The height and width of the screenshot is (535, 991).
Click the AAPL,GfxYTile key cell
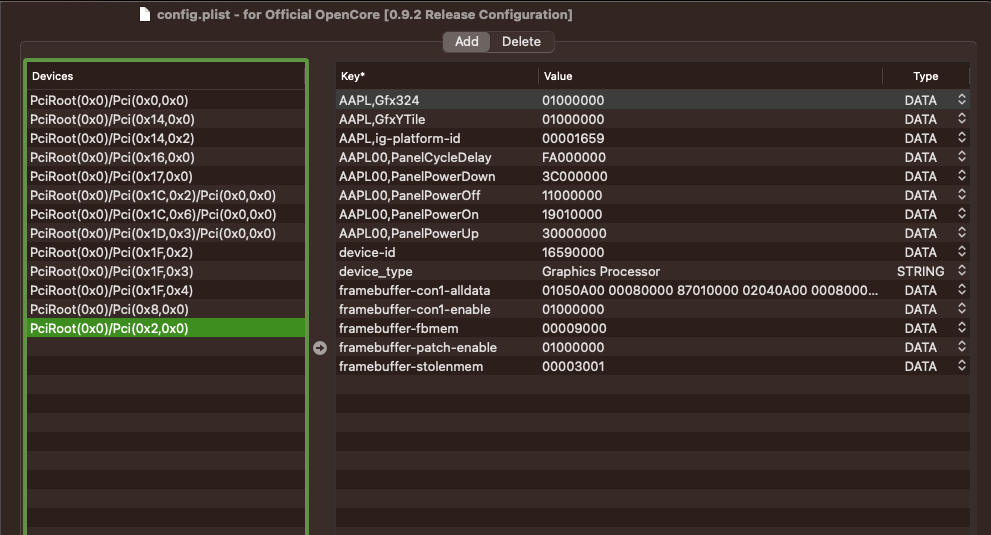(x=437, y=119)
